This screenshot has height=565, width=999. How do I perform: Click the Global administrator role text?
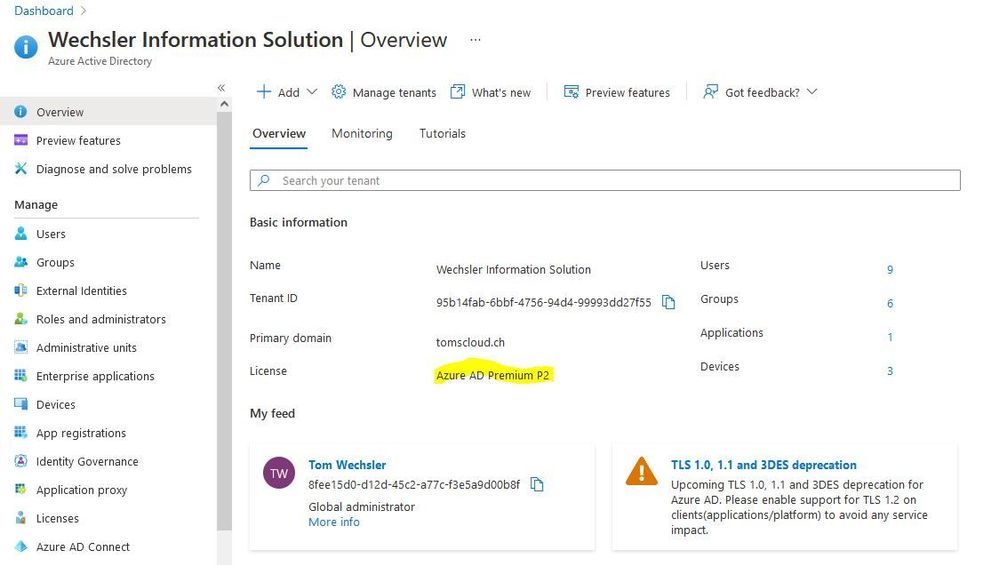pyautogui.click(x=361, y=507)
